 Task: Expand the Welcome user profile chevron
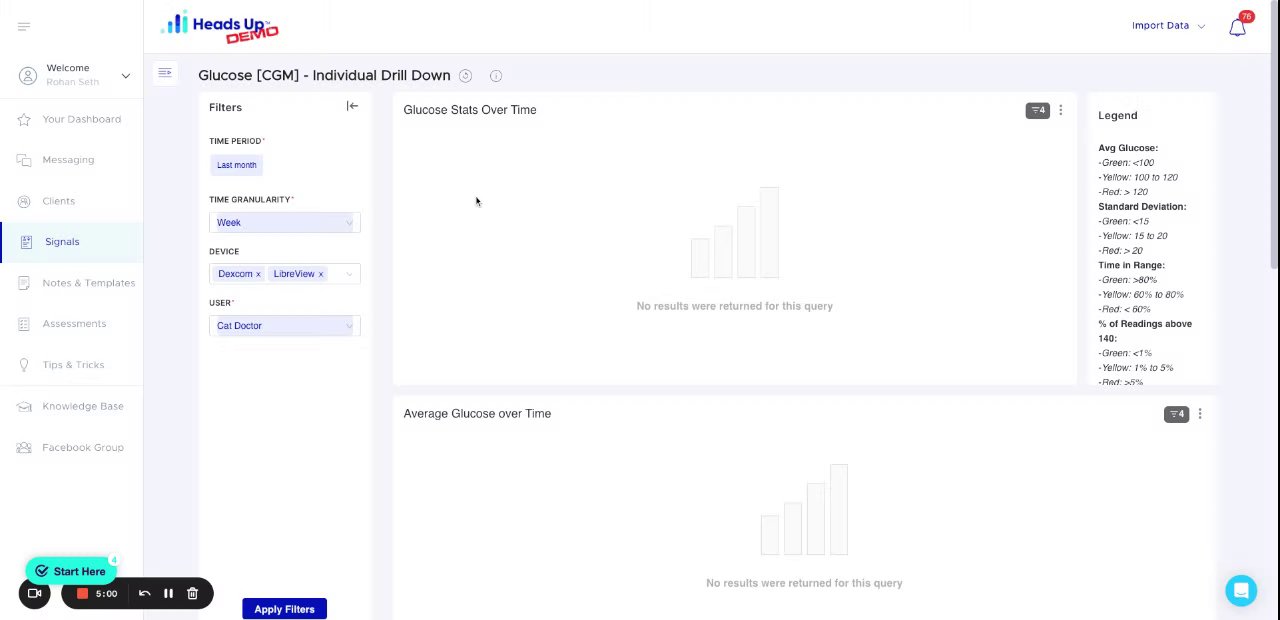(x=126, y=76)
